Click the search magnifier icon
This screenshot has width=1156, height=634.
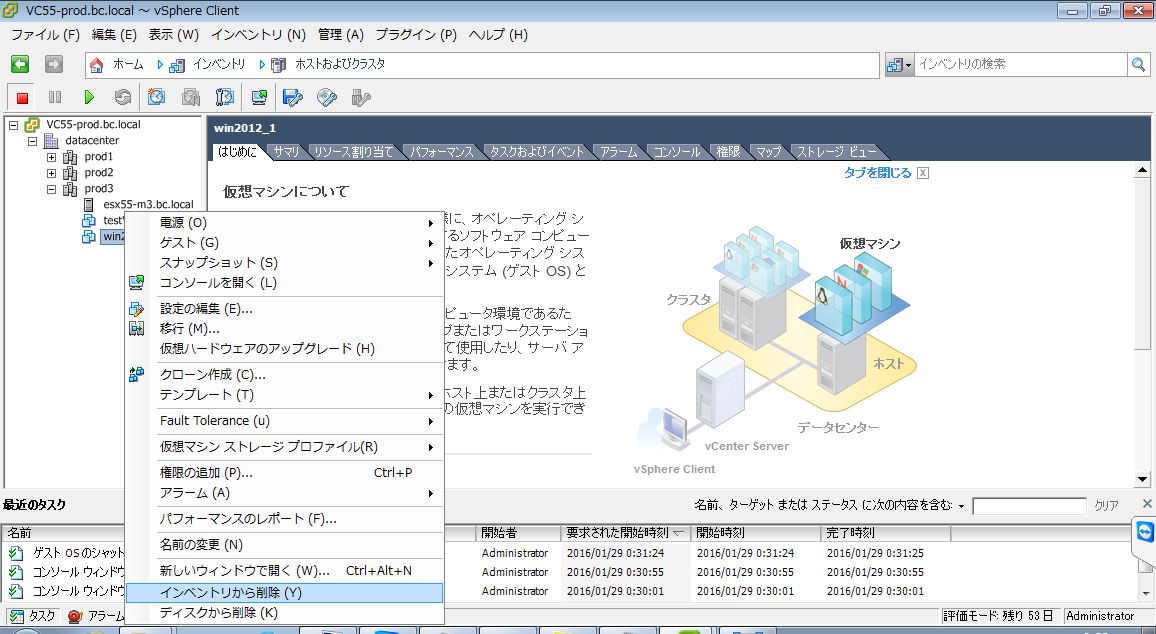click(x=1138, y=65)
